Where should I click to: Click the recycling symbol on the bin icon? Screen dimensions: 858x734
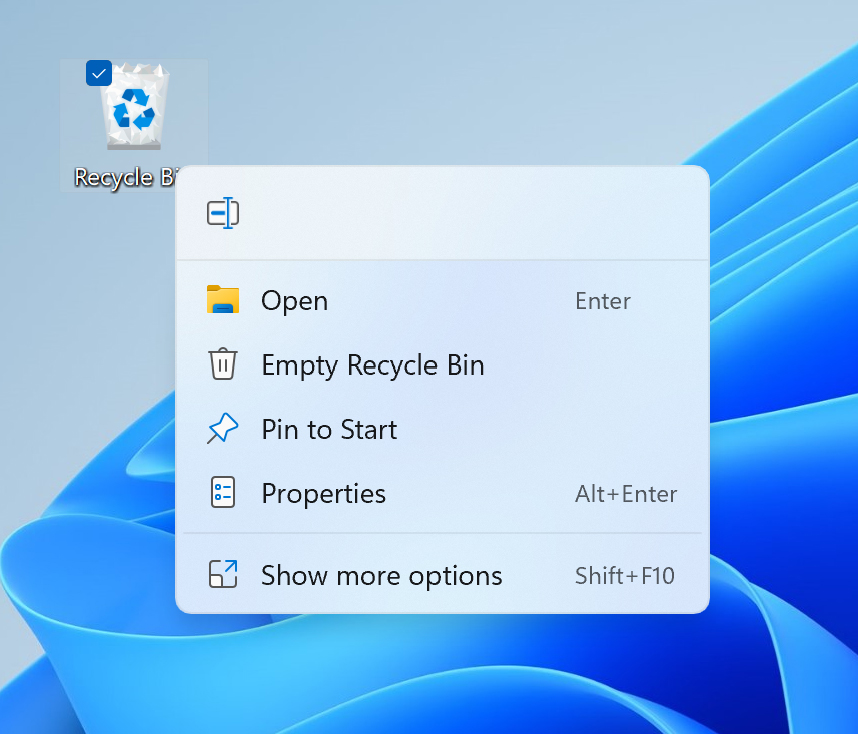pyautogui.click(x=133, y=108)
